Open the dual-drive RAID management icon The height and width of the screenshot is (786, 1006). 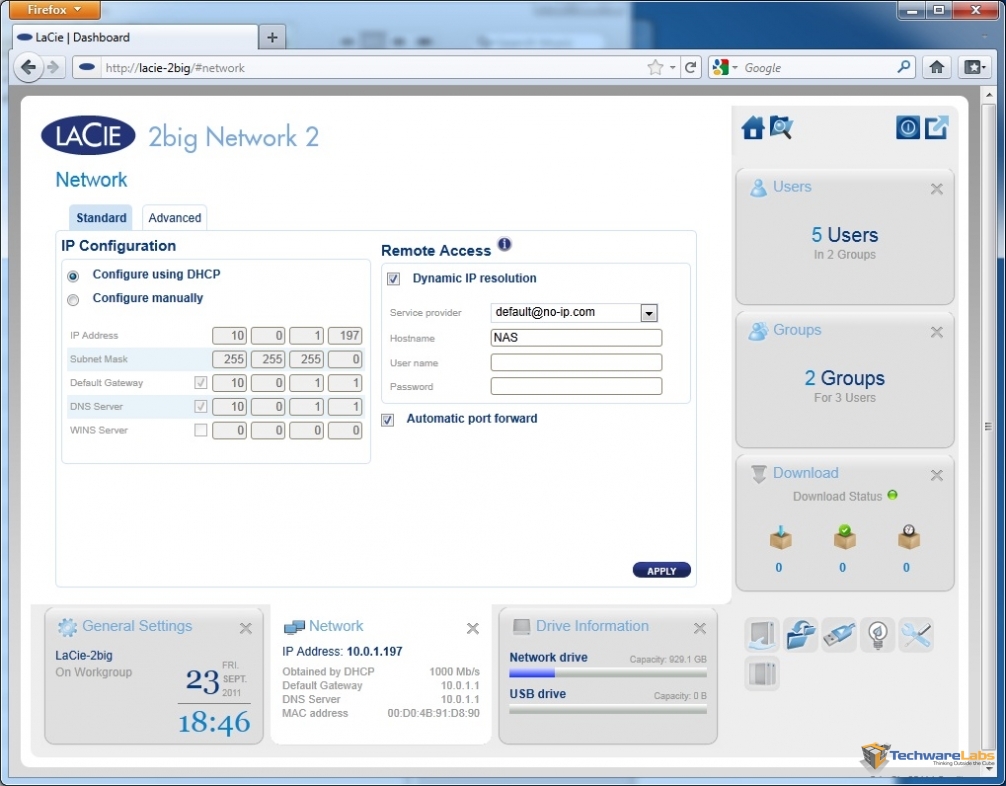[762, 674]
